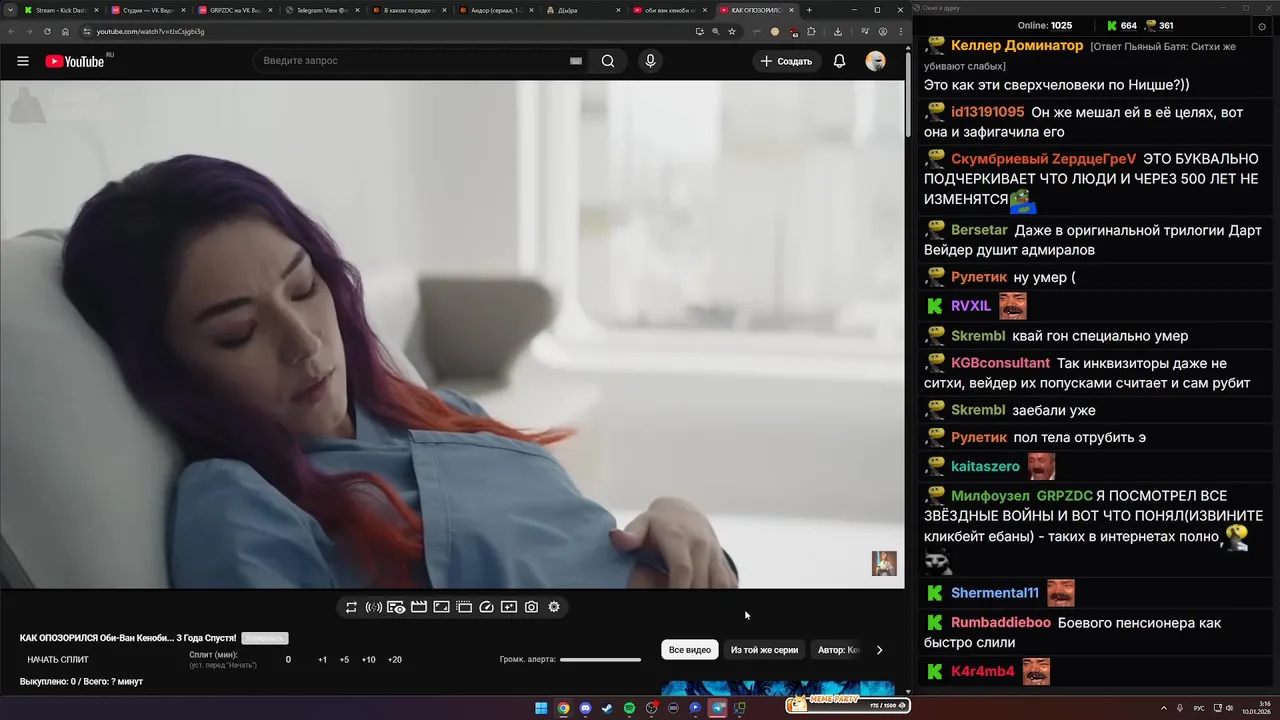Switch to the Stream - Kick Dashboard tab

tap(60, 10)
